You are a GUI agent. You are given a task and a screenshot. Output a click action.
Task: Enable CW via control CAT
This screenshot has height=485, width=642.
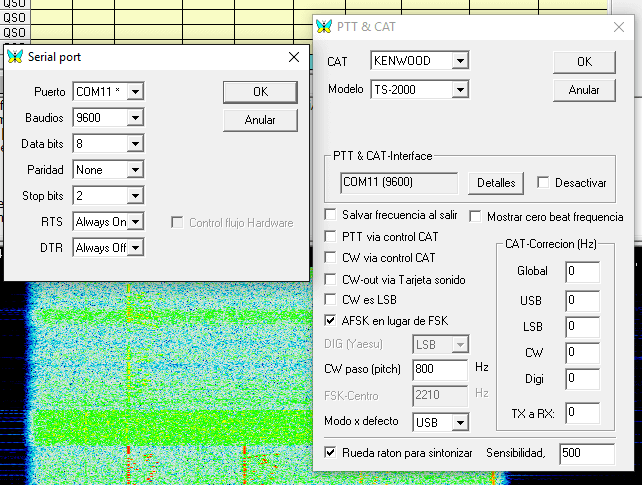pyautogui.click(x=330, y=257)
